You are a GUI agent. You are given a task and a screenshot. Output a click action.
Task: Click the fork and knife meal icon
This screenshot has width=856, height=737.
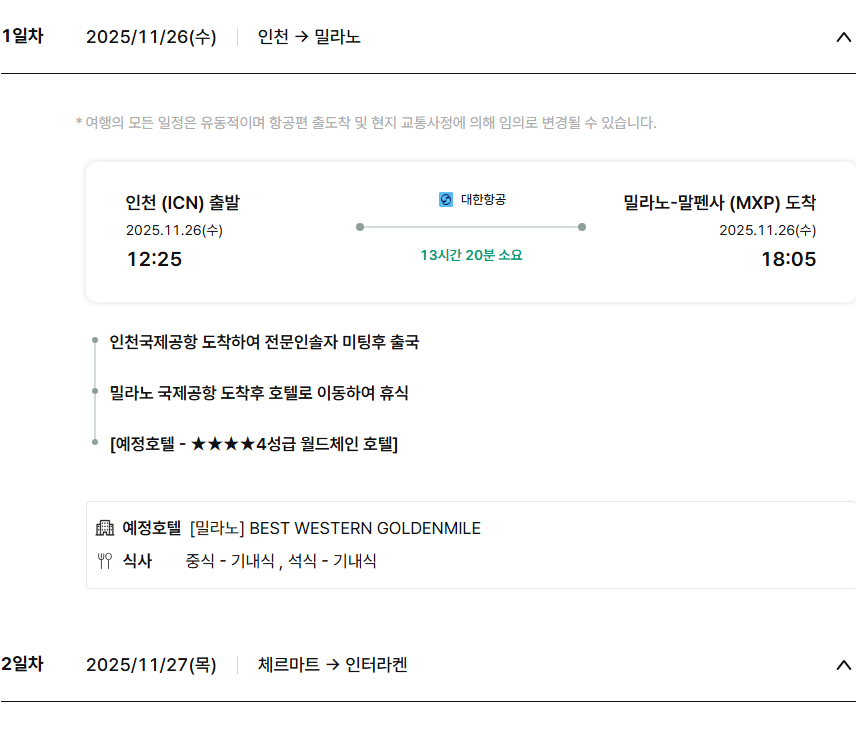point(105,561)
